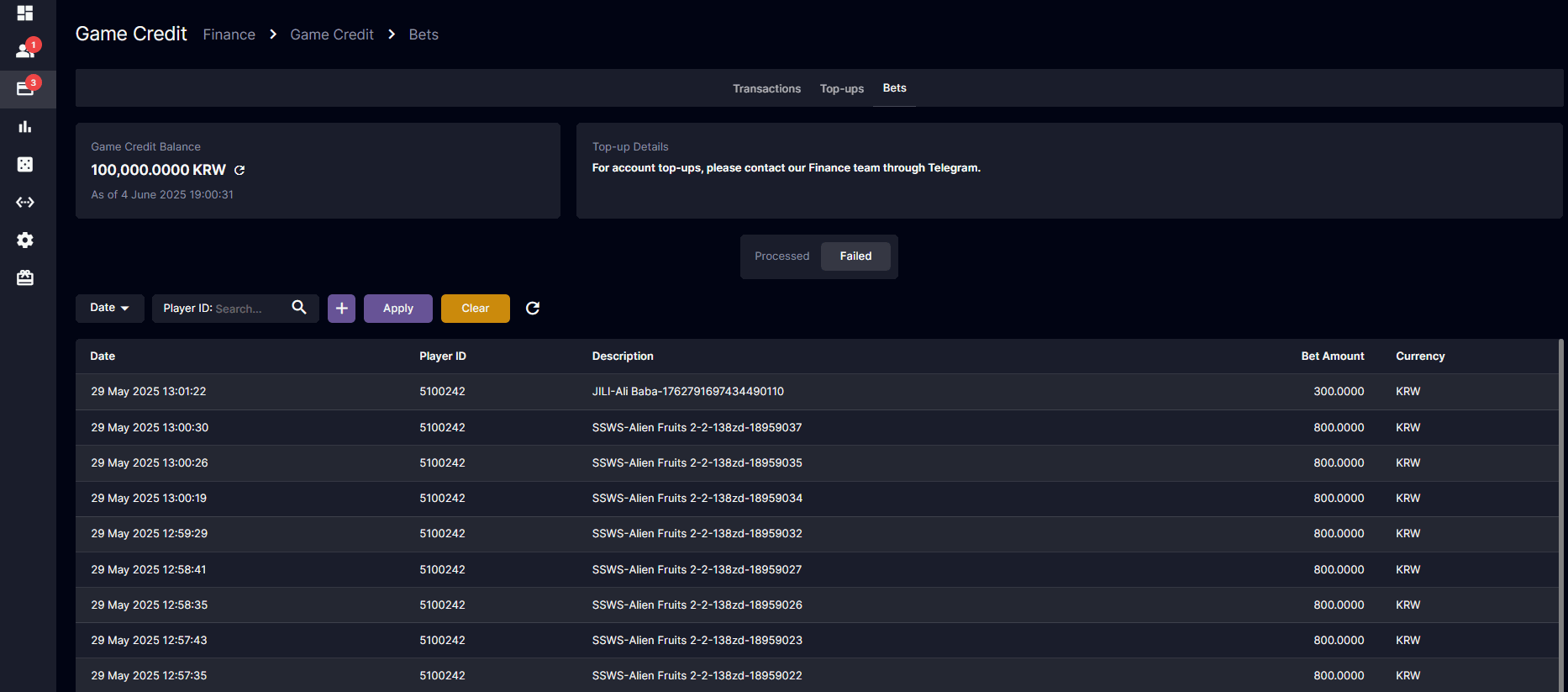Select the Bets tab
This screenshot has height=692, width=1568.
[895, 88]
